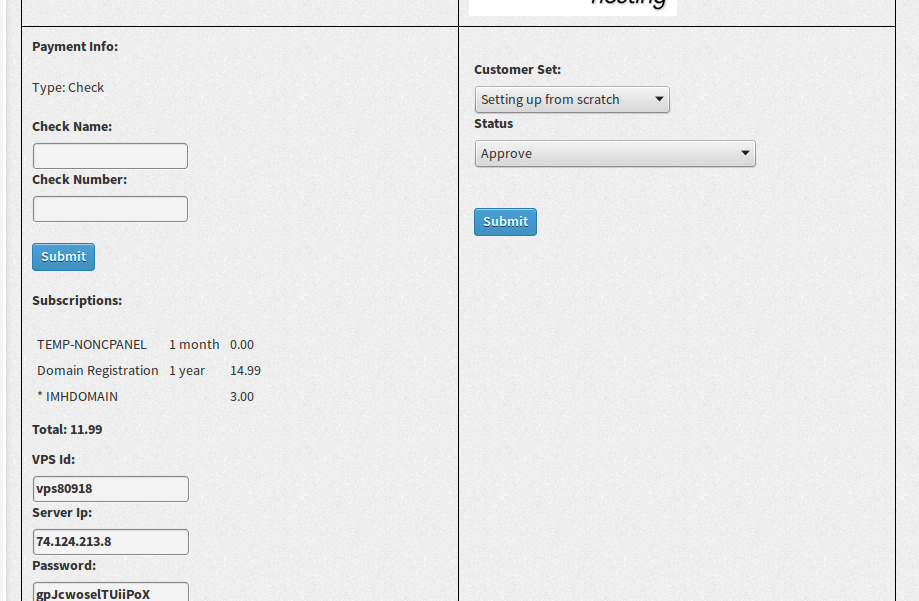The height and width of the screenshot is (601, 919).
Task: Click into the Password field
Action: pos(110,593)
